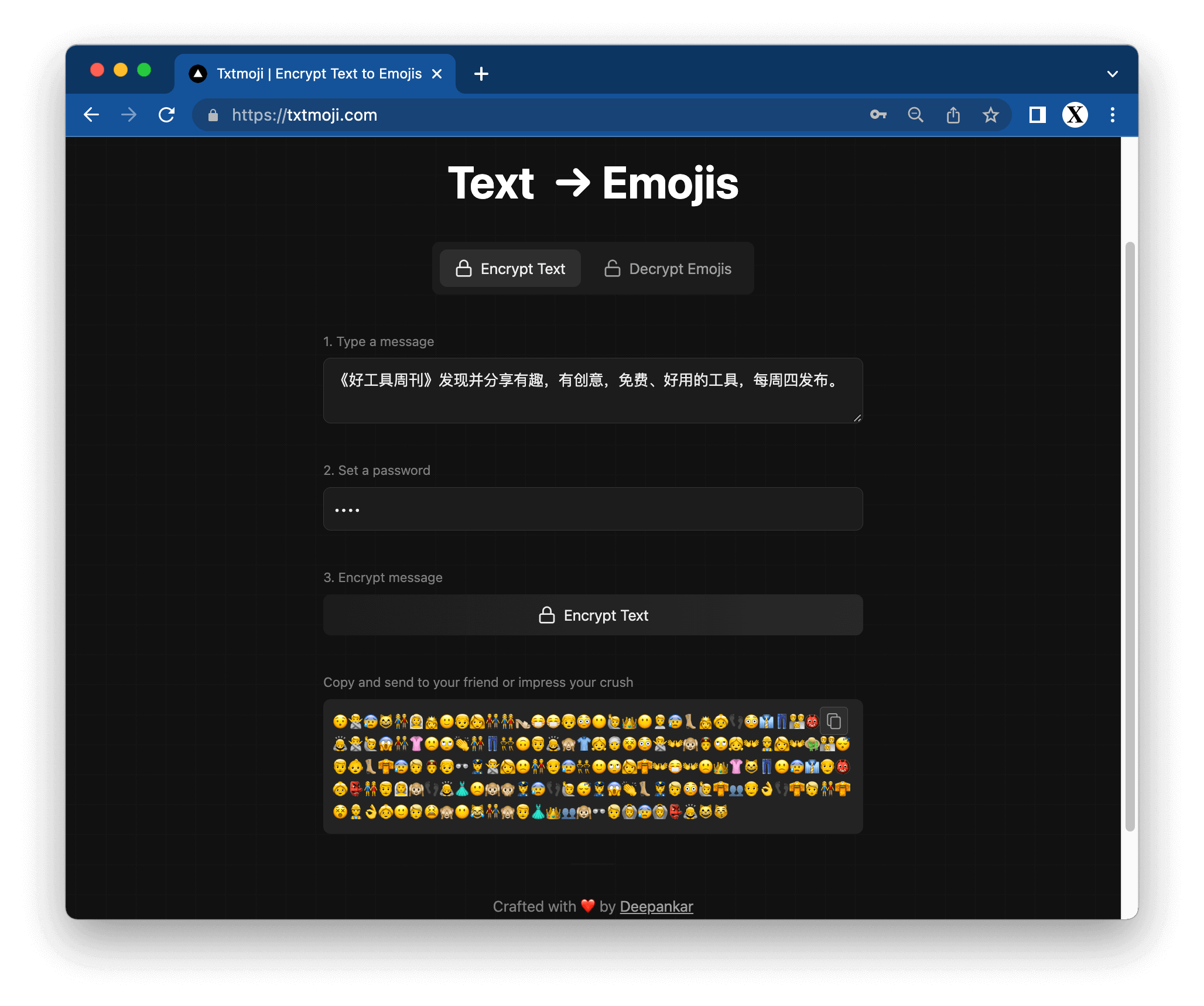
Task: Click the share icon in the browser toolbar
Action: click(953, 115)
